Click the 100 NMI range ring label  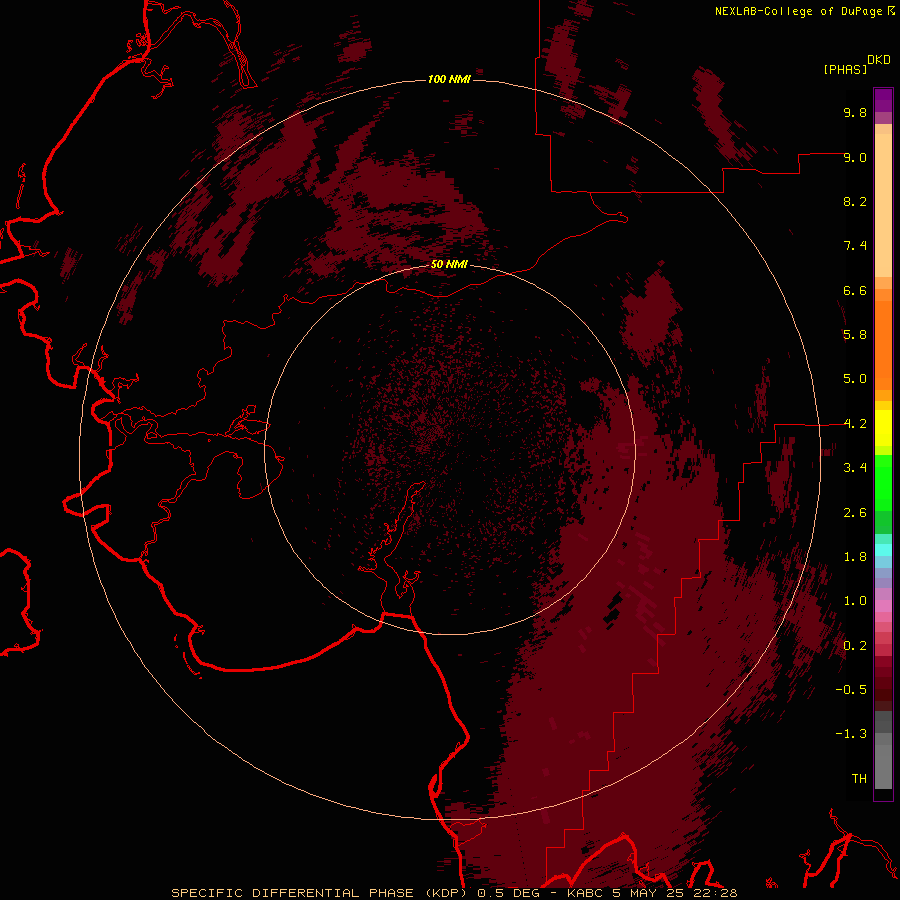pyautogui.click(x=449, y=79)
